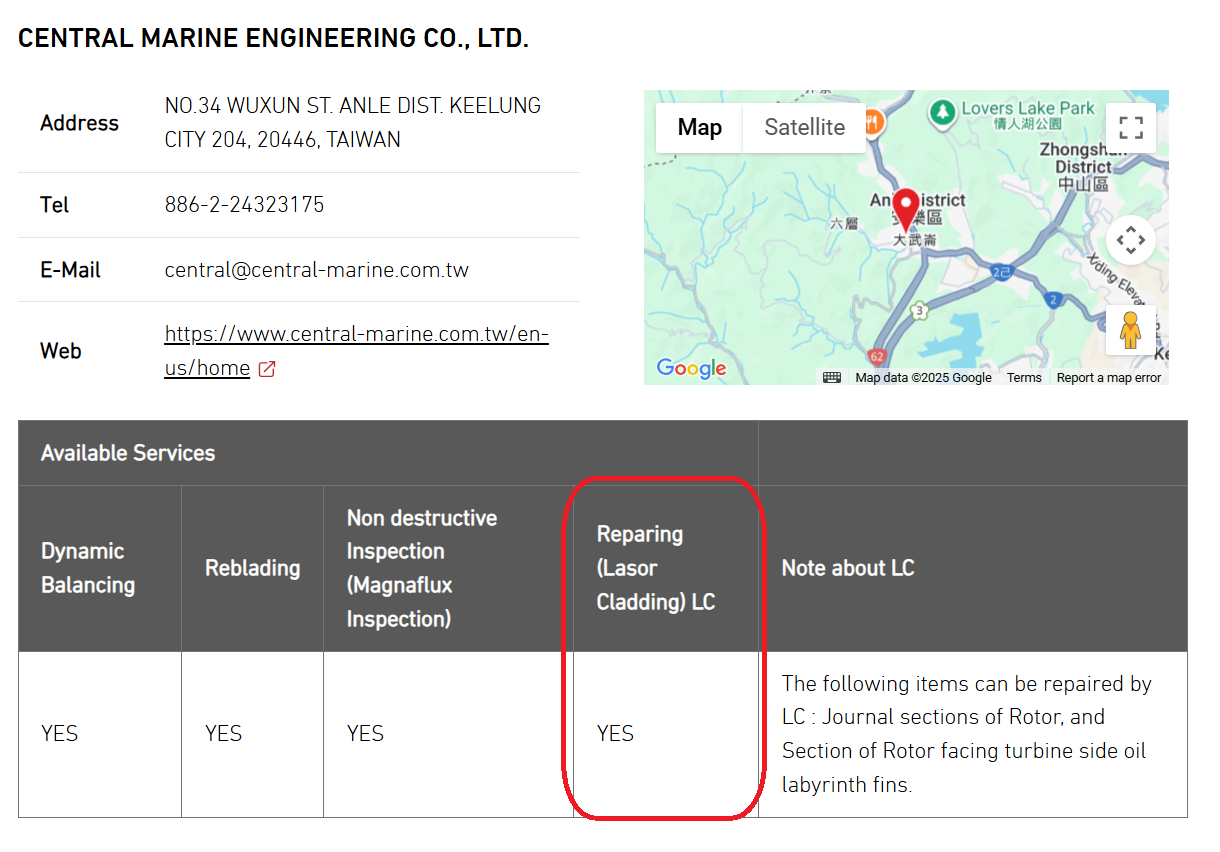
Task: Switch to Satellite map view
Action: pos(804,128)
